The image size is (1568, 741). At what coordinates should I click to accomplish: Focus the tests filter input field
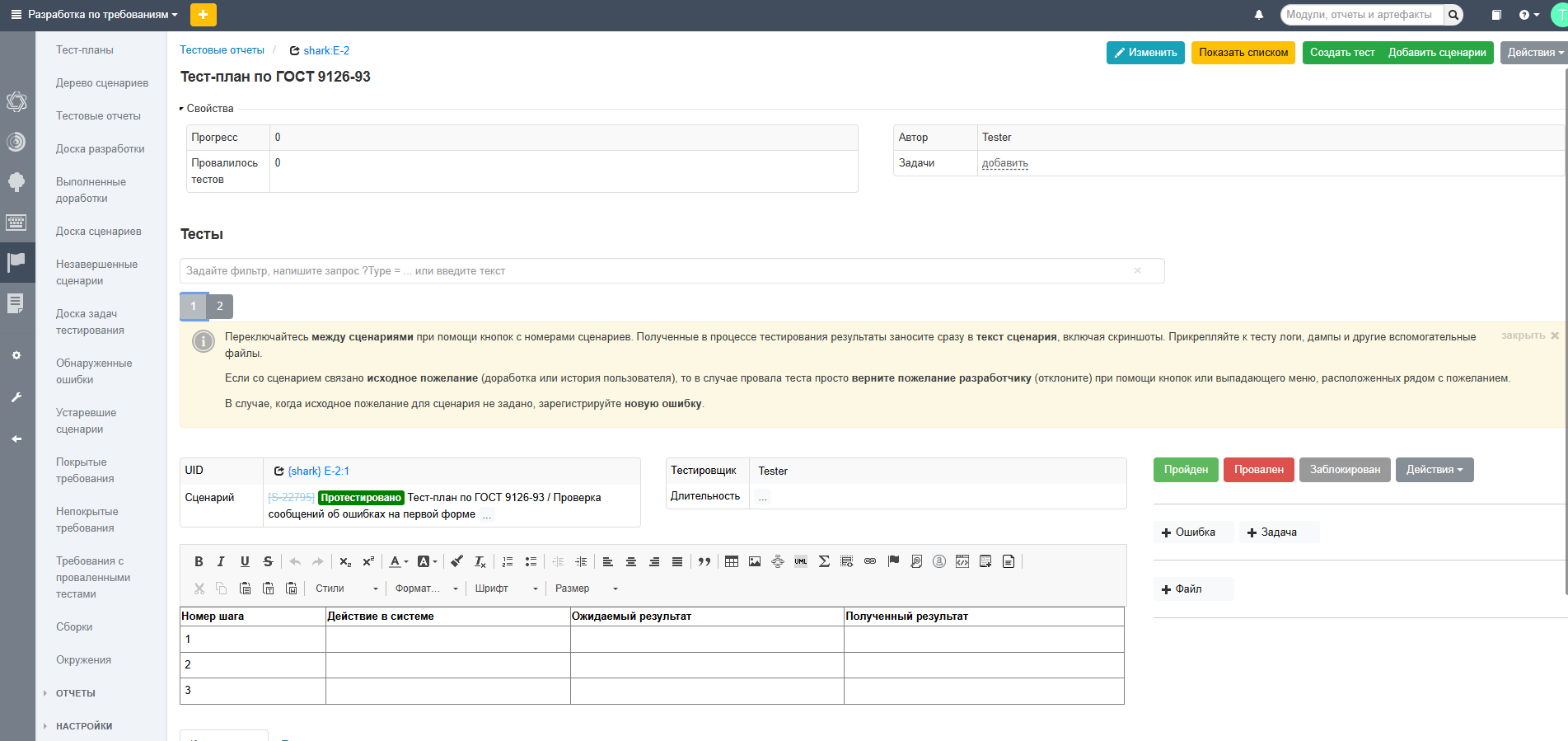pos(672,271)
